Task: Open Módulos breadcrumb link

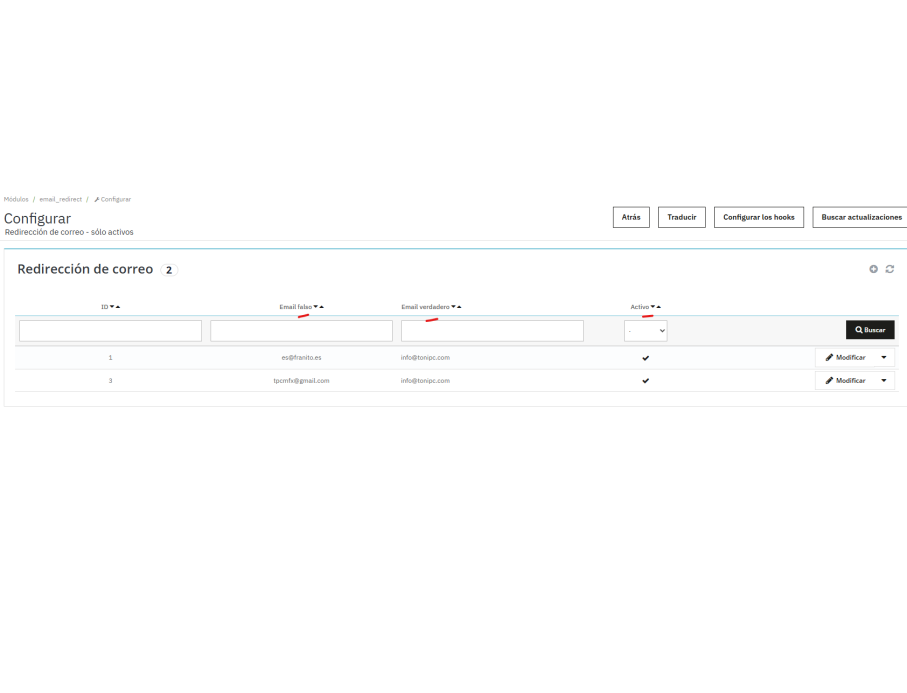Action: pyautogui.click(x=16, y=199)
